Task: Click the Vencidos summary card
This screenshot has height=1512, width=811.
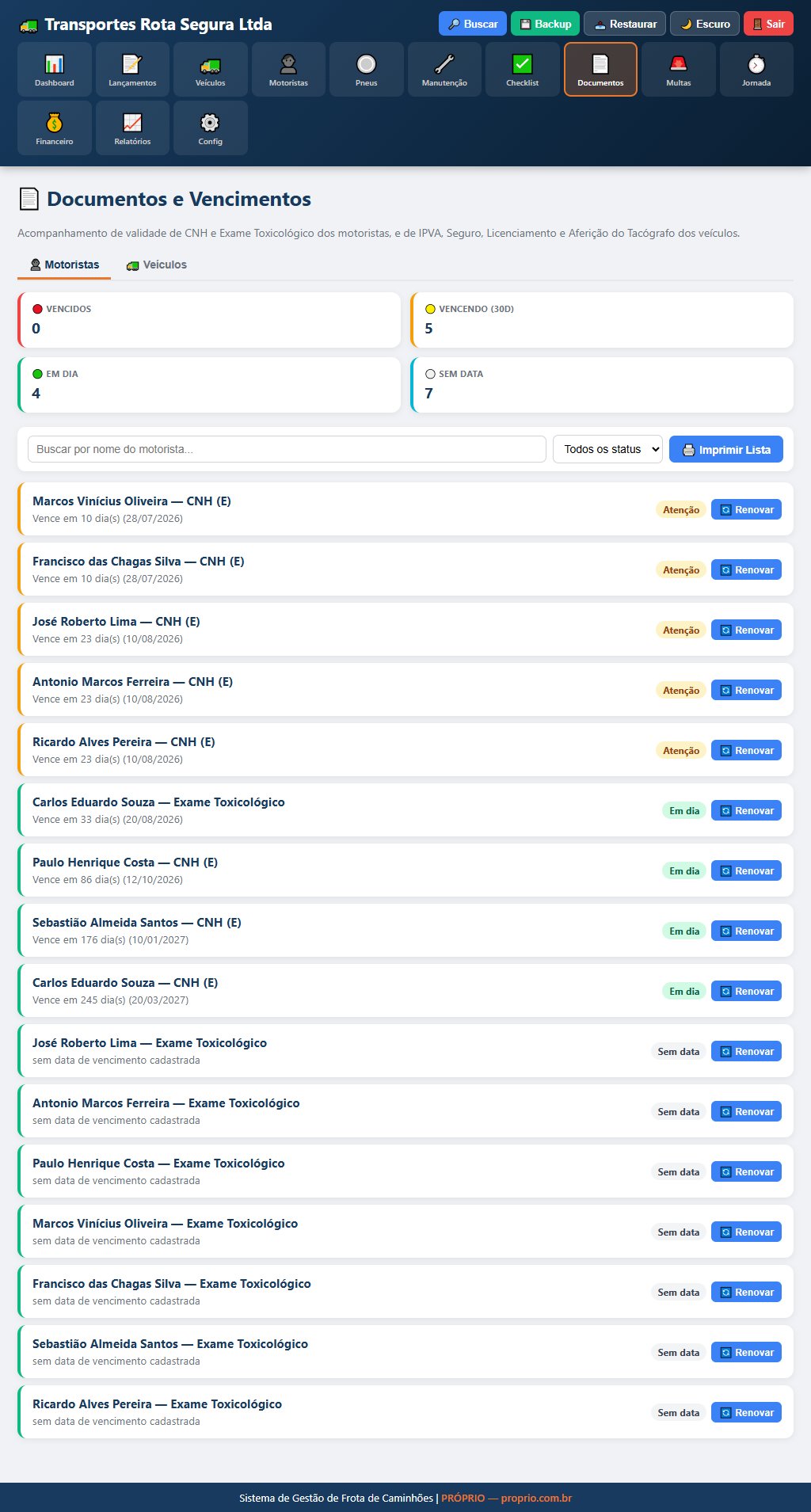Action: (x=209, y=320)
